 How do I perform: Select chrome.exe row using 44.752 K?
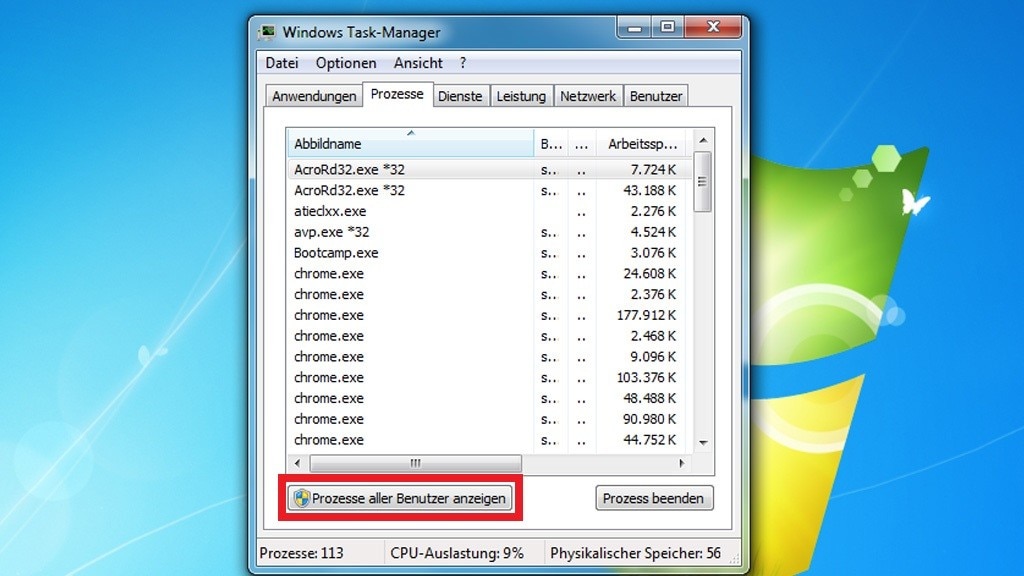tap(488, 440)
